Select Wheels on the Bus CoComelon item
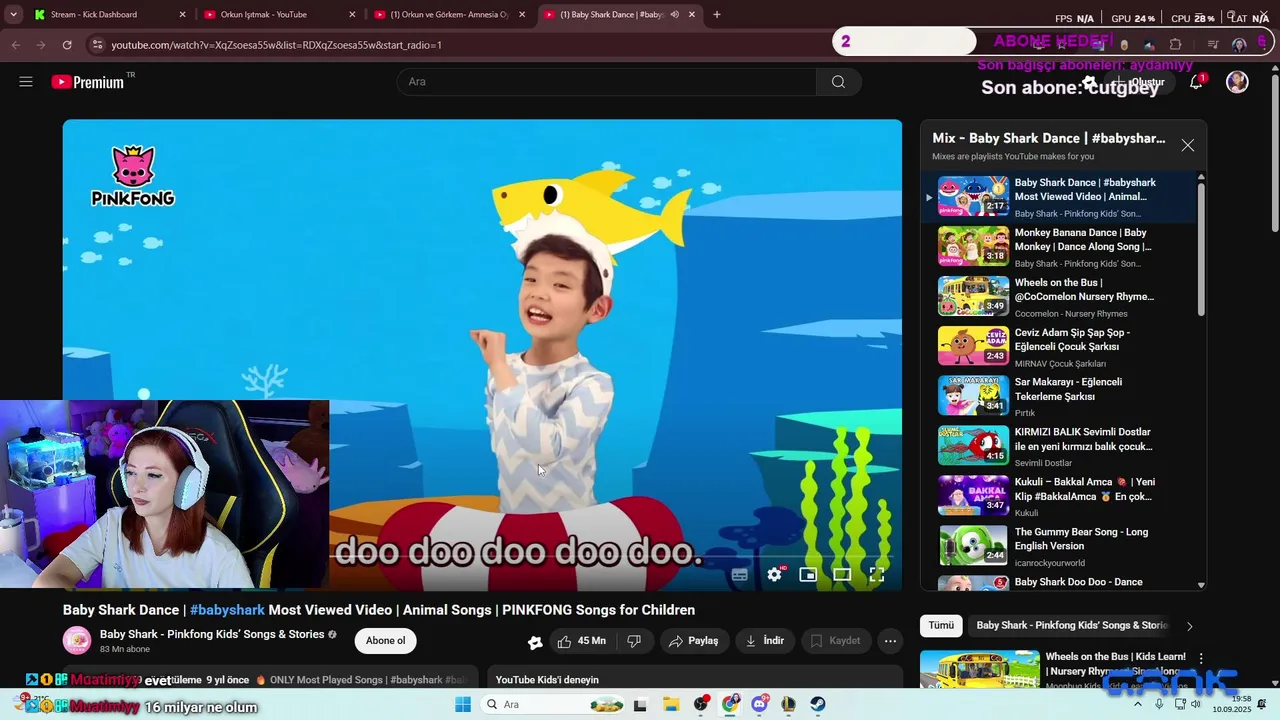1280x720 pixels. click(1060, 297)
